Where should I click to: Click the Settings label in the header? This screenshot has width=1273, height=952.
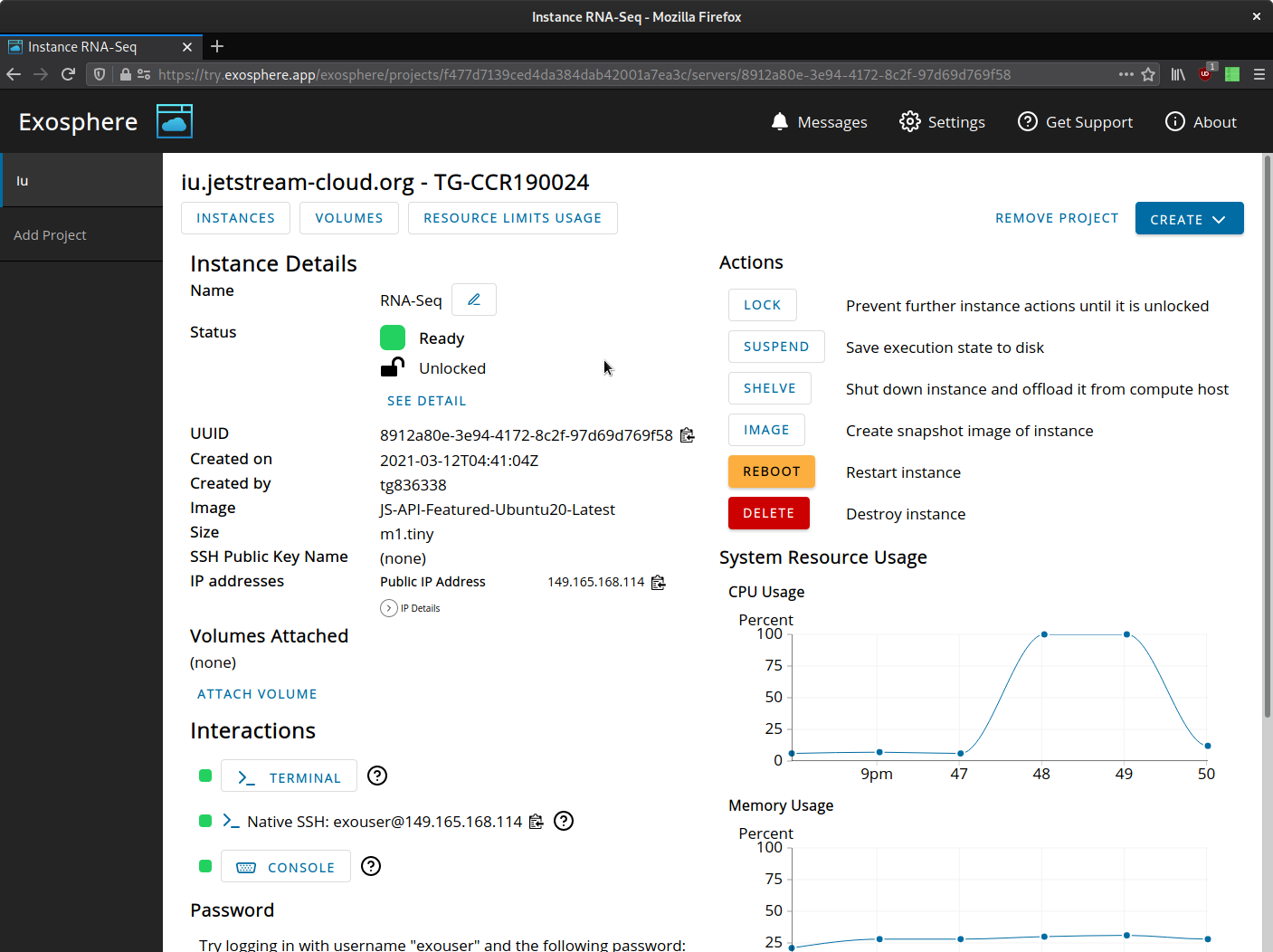(x=956, y=122)
